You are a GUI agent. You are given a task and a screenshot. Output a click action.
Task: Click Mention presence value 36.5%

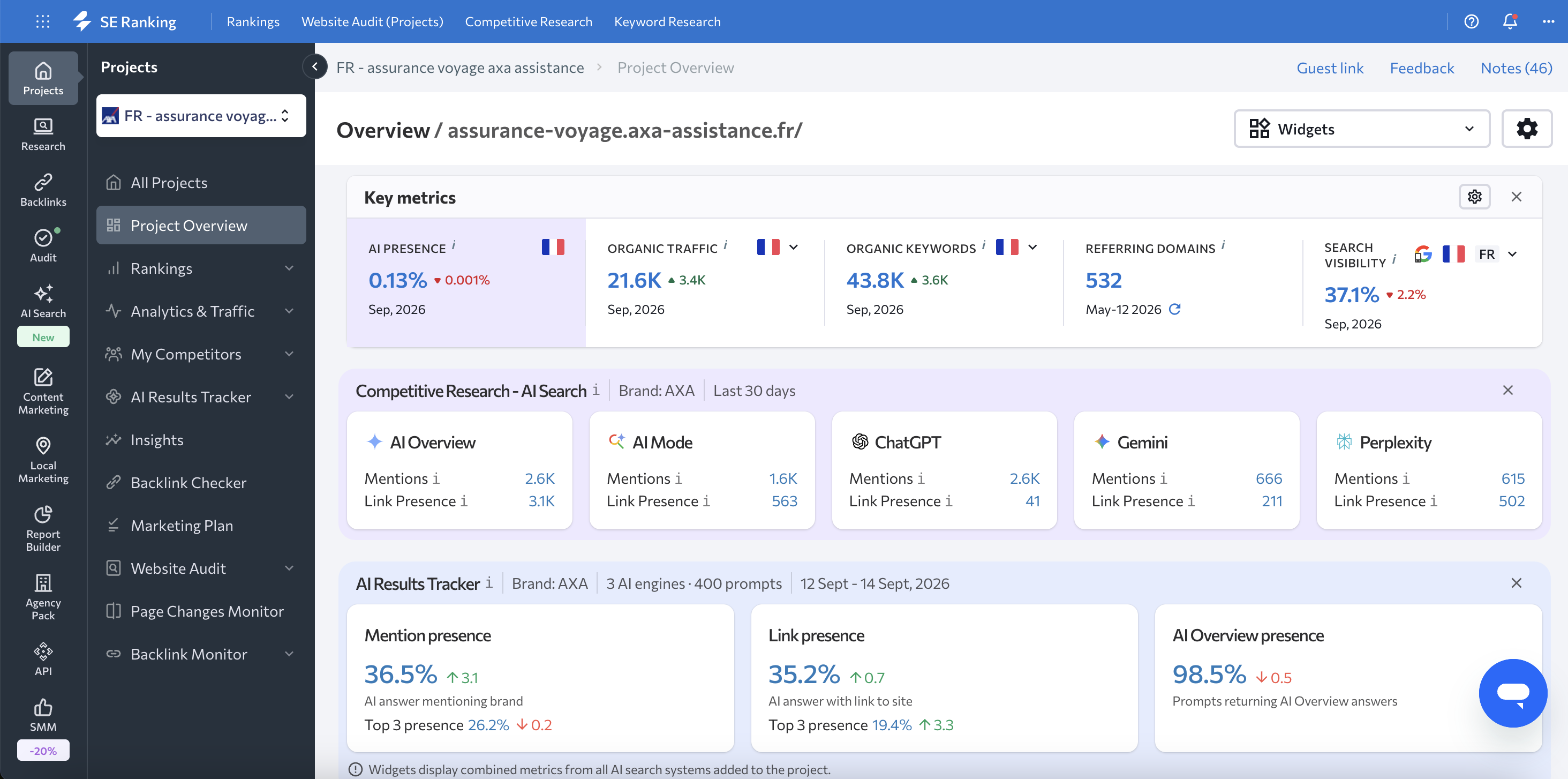(x=401, y=674)
